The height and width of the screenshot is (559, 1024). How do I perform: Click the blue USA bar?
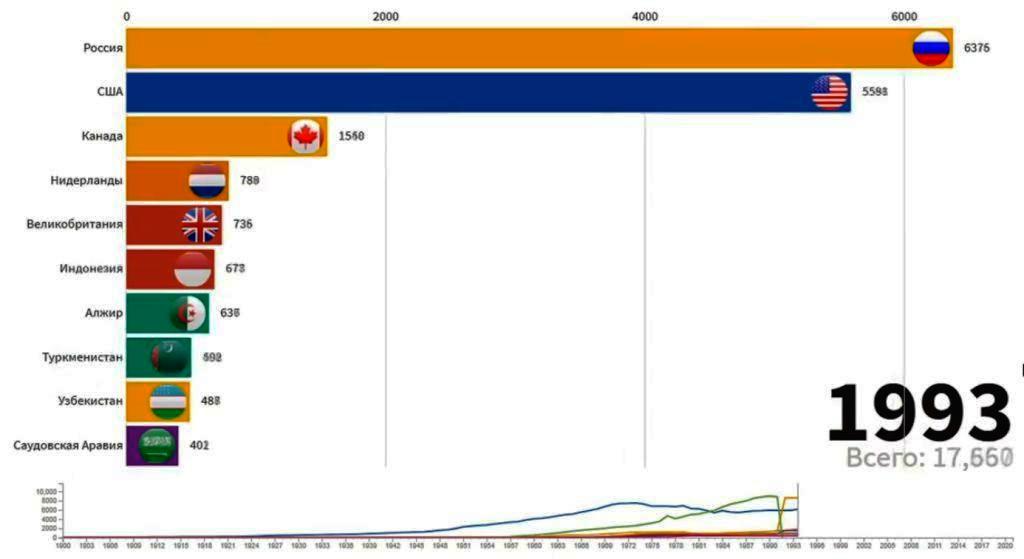point(488,92)
